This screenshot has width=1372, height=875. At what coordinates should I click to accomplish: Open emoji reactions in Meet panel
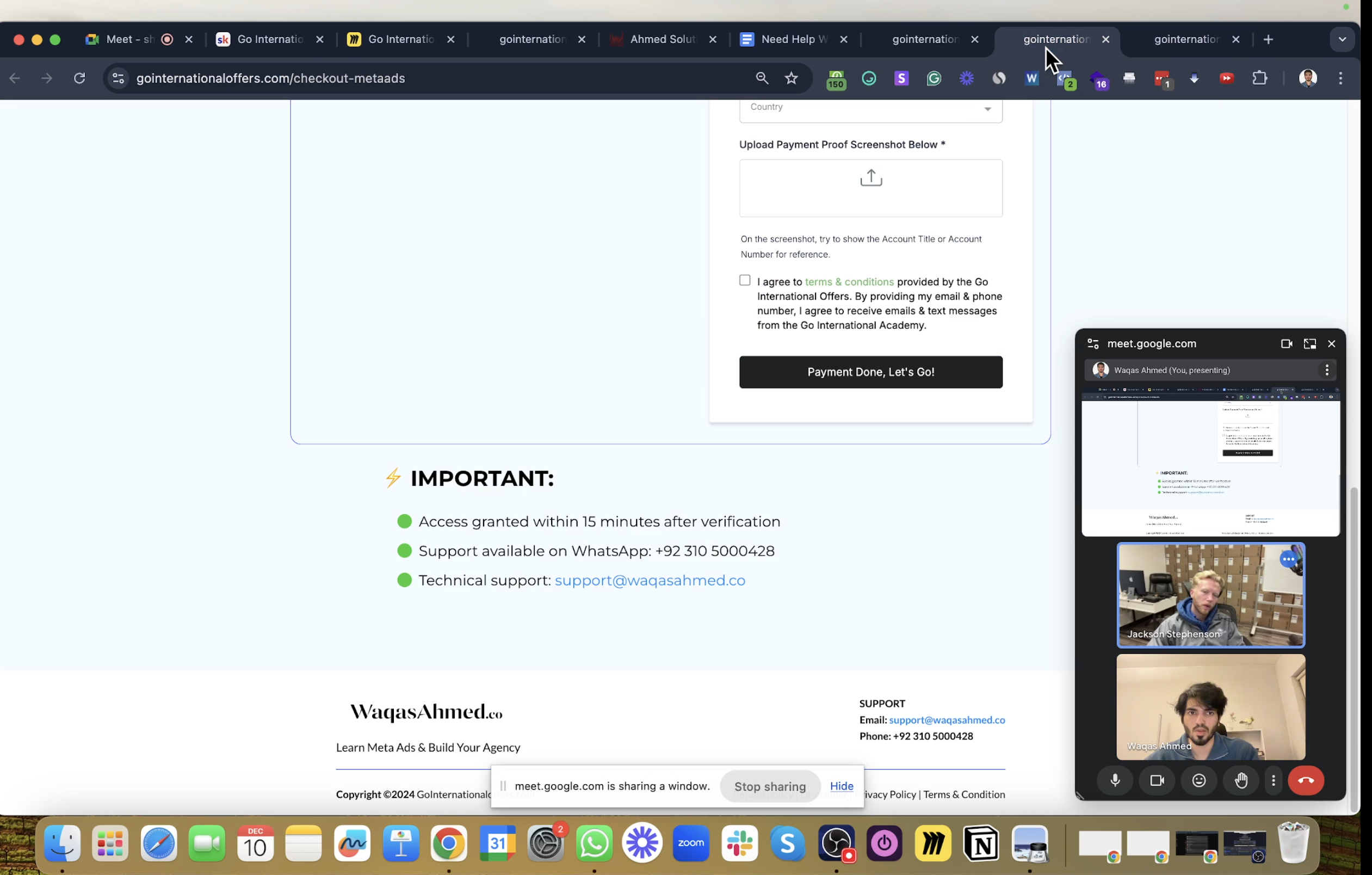pyautogui.click(x=1199, y=780)
